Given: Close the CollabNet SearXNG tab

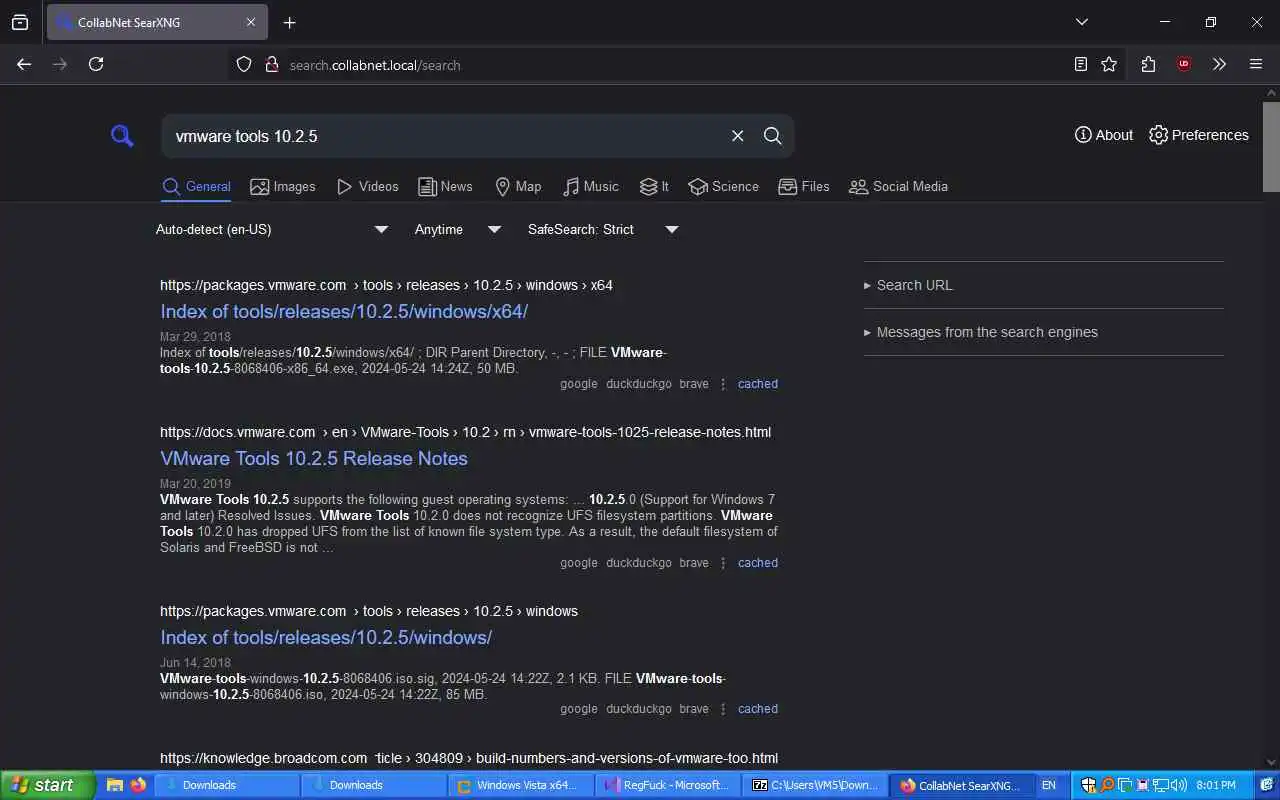Looking at the screenshot, I should pyautogui.click(x=251, y=22).
